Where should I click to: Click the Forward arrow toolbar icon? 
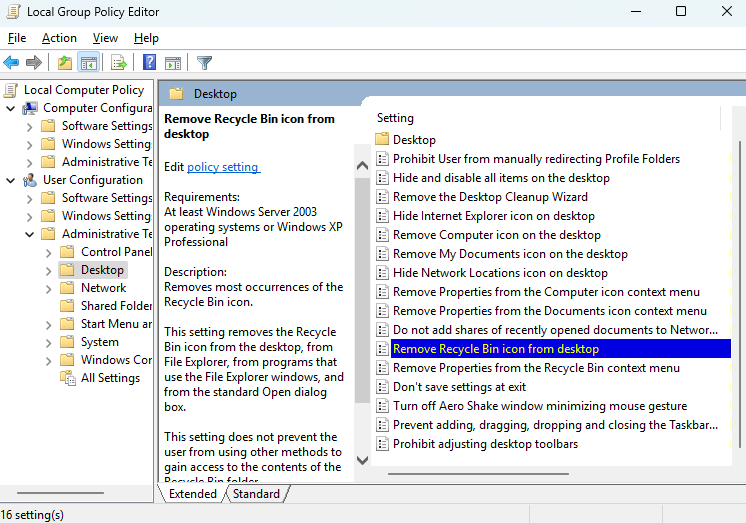(x=34, y=63)
